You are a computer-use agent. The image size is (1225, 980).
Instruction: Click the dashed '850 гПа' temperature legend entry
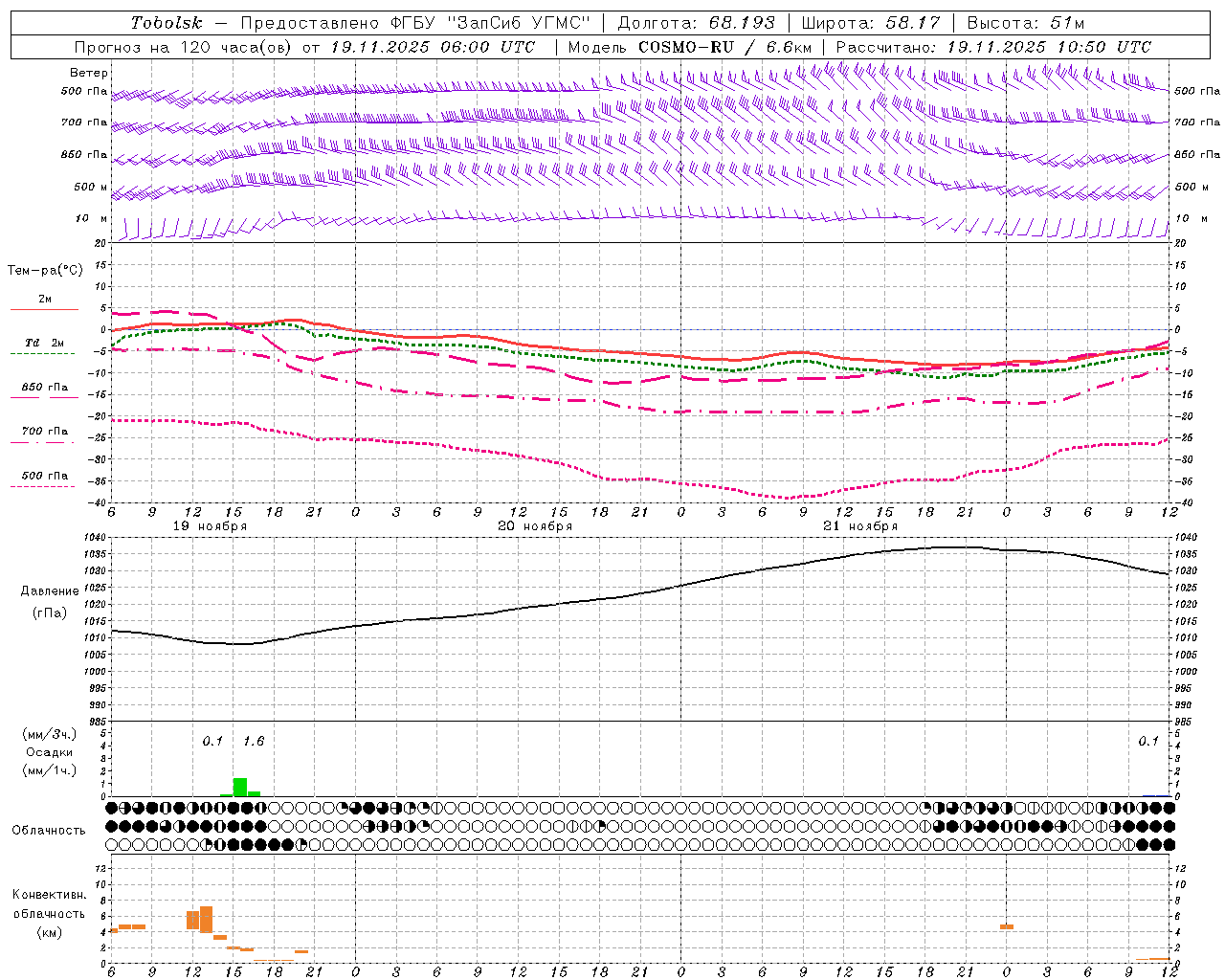(44, 391)
